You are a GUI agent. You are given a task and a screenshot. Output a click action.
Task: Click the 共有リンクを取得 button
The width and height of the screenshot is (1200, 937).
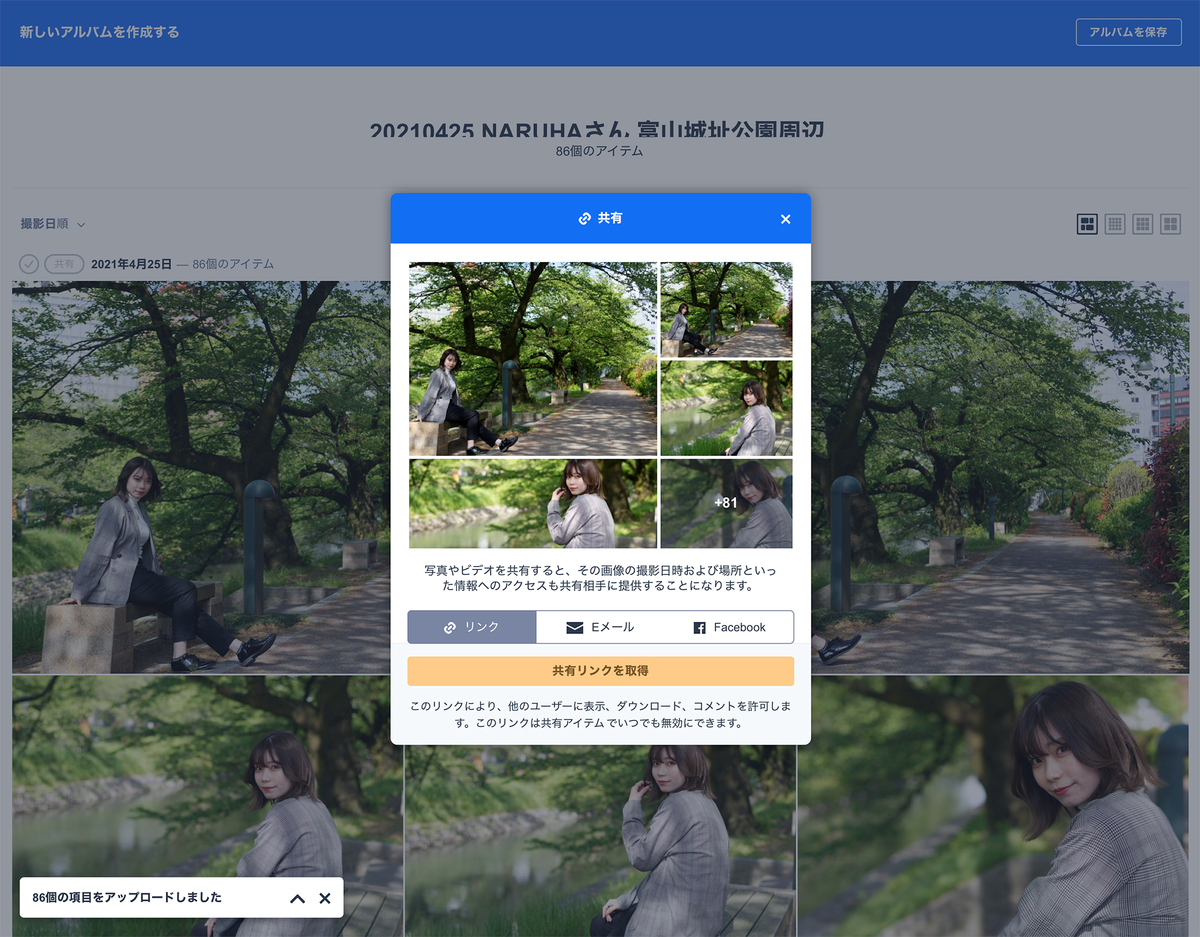click(x=600, y=671)
